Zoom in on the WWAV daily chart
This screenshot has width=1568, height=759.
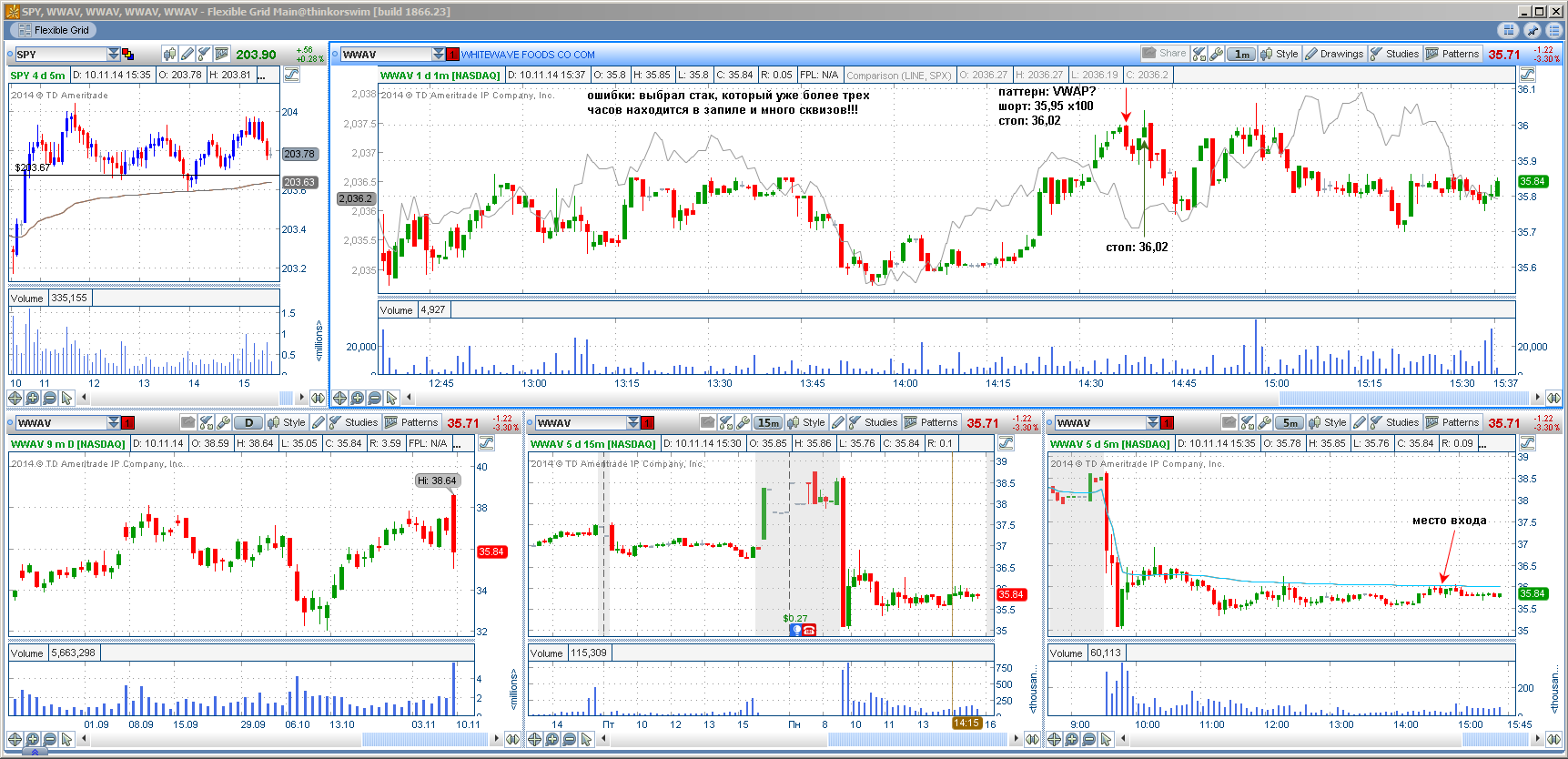[33, 739]
